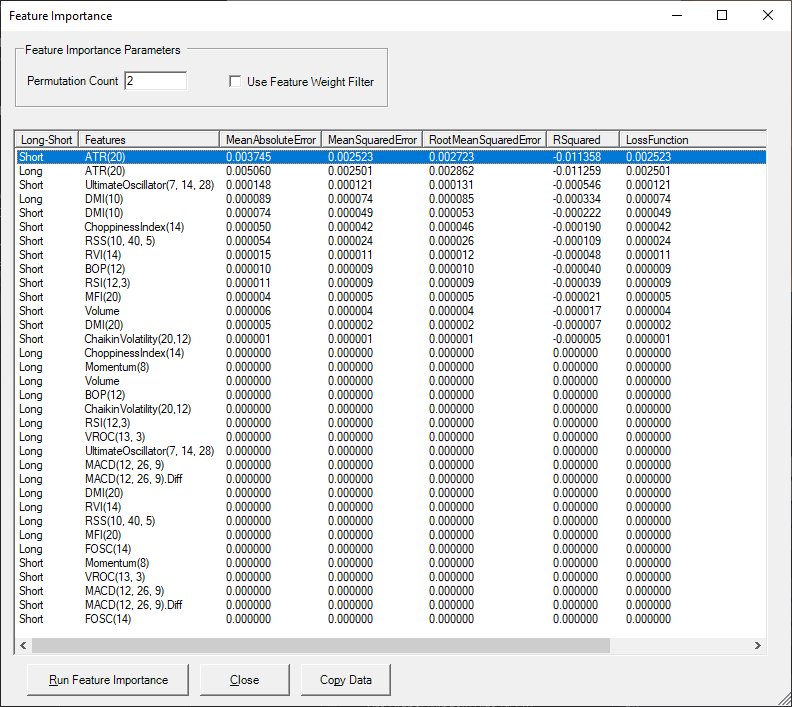Sort by RootMeanSquaredError column header
This screenshot has width=792, height=707.
point(484,139)
